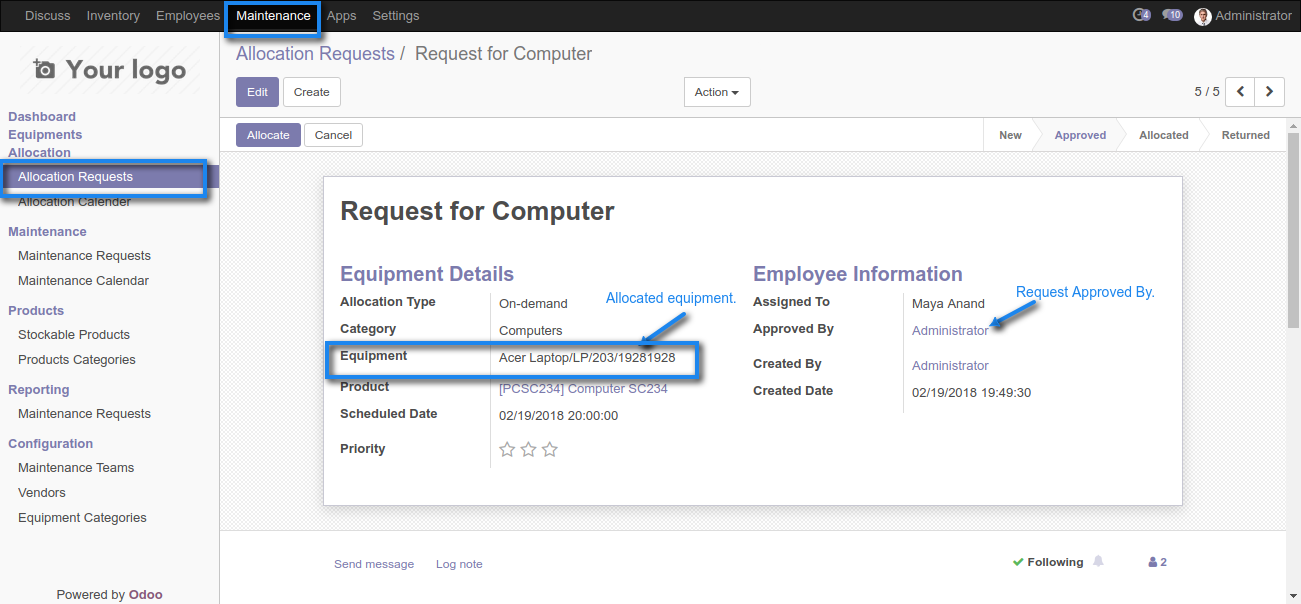Viewport: 1301px width, 604px height.
Task: Open Maintenance Teams in the sidebar
Action: pyautogui.click(x=76, y=468)
